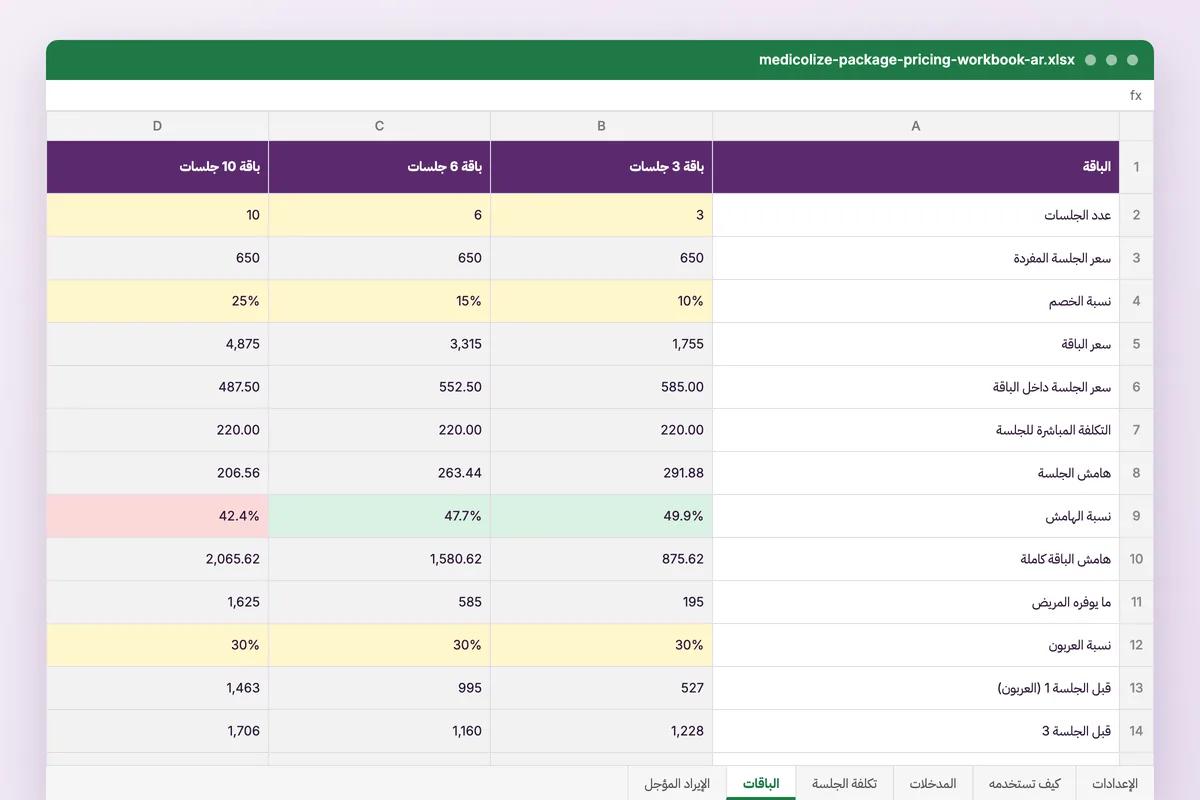Select the full package margin cell 2,065.62
This screenshot has width=1200, height=800.
[158, 559]
